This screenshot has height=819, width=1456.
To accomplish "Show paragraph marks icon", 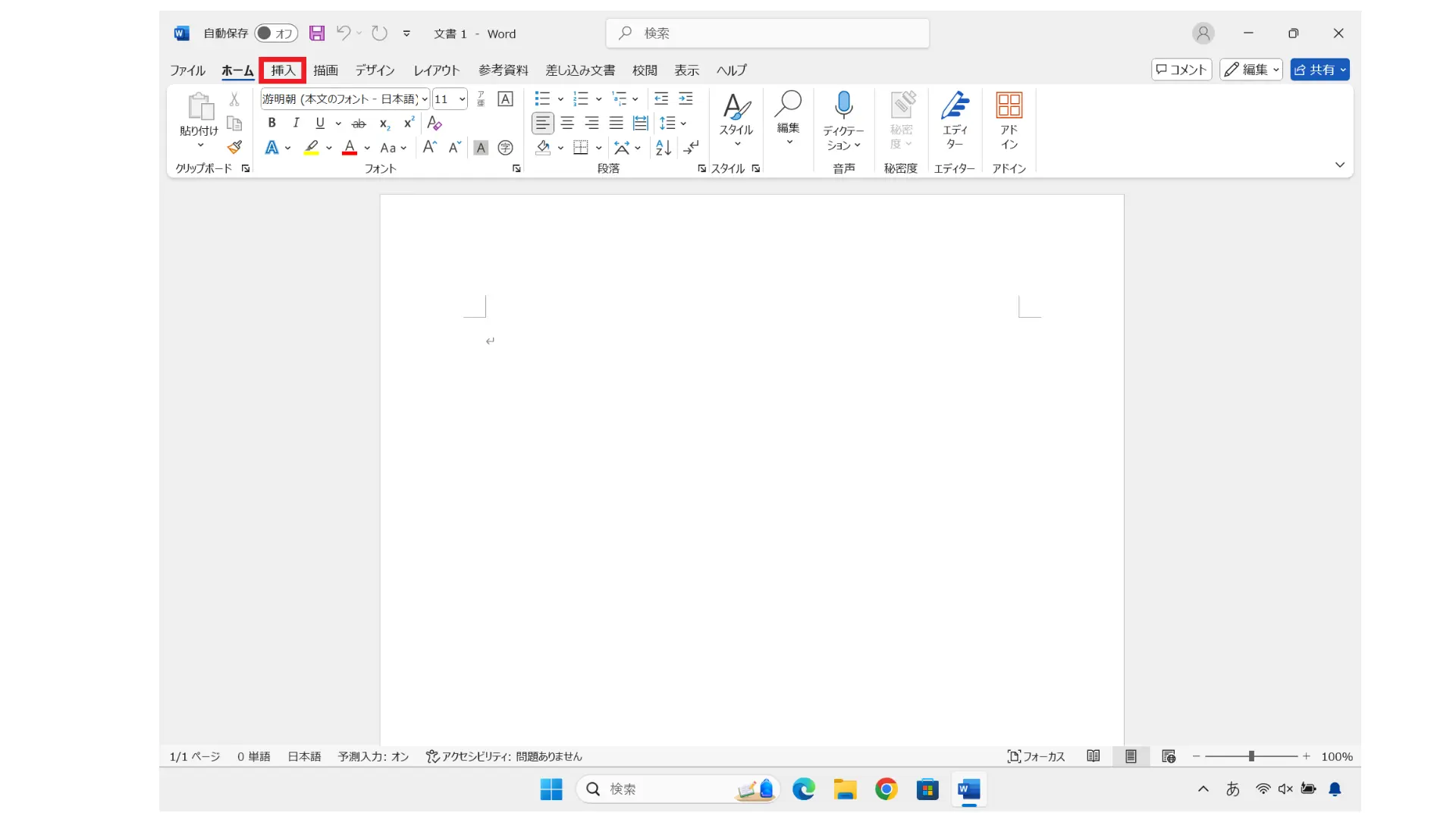I will coord(692,147).
